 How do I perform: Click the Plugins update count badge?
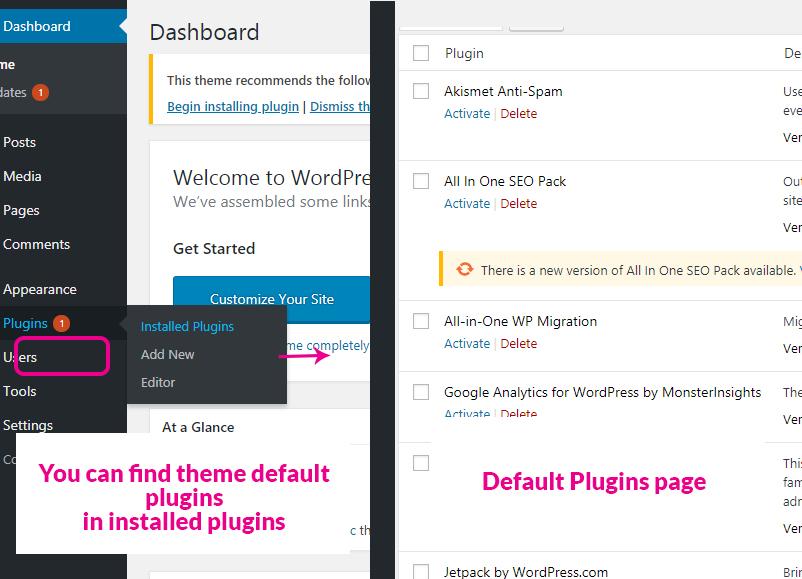pyautogui.click(x=61, y=323)
